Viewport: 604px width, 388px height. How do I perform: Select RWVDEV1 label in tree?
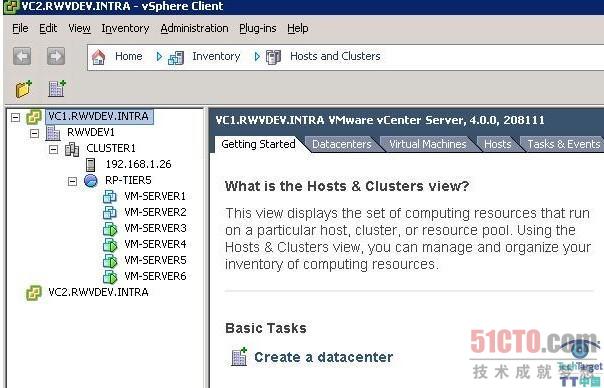click(x=91, y=133)
